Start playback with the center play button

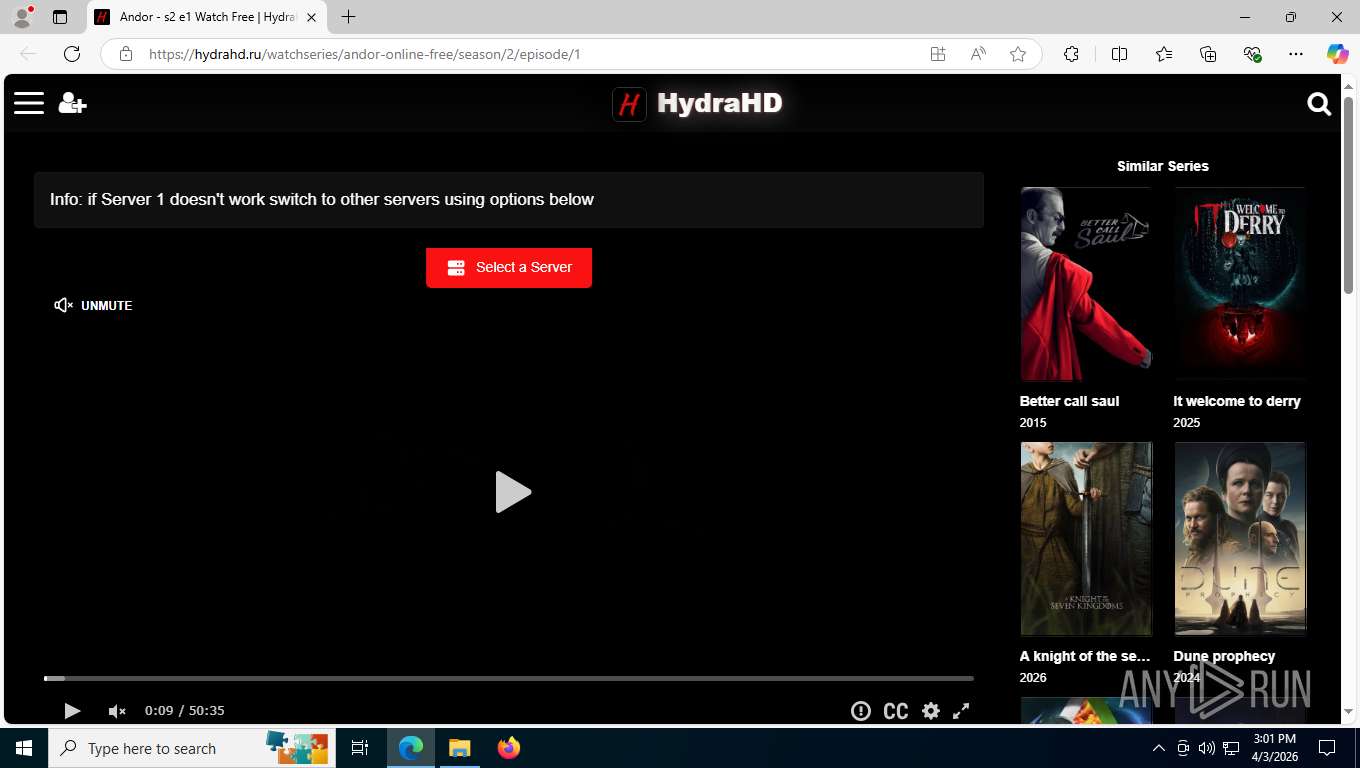(x=512, y=492)
